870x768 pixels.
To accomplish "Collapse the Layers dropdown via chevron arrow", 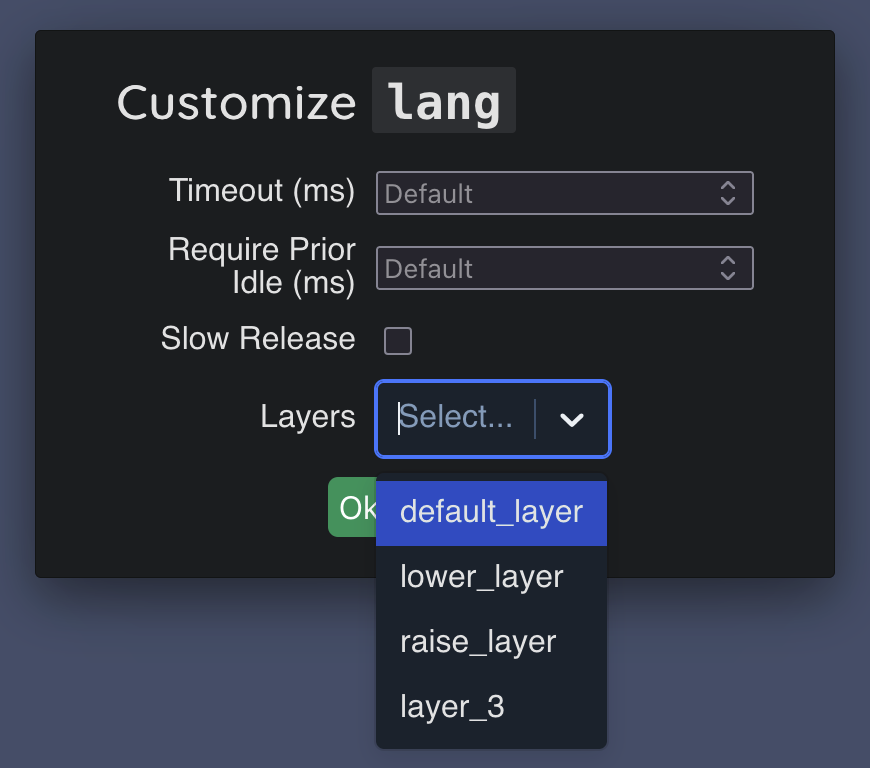I will [572, 420].
